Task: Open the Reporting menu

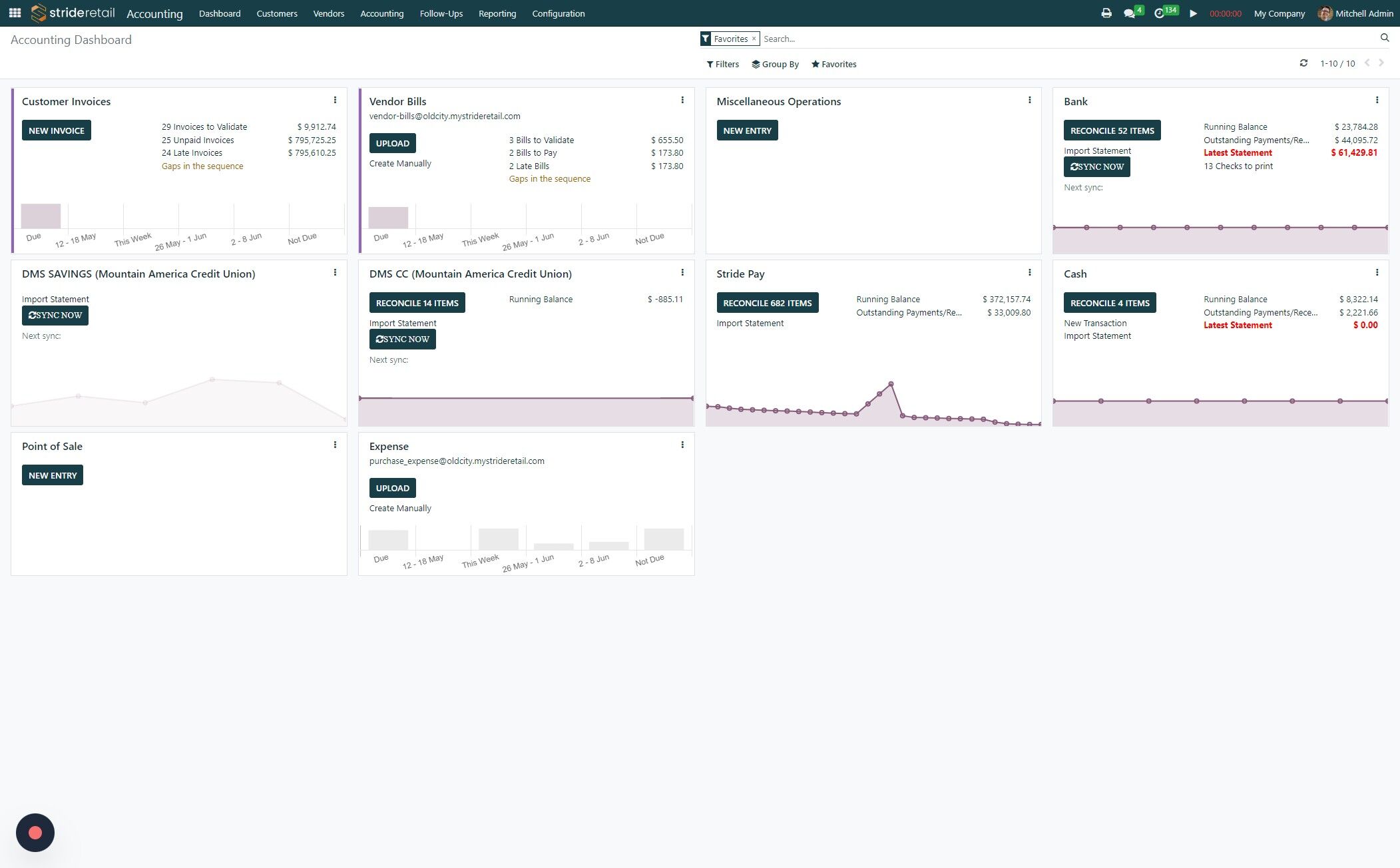Action: point(497,13)
